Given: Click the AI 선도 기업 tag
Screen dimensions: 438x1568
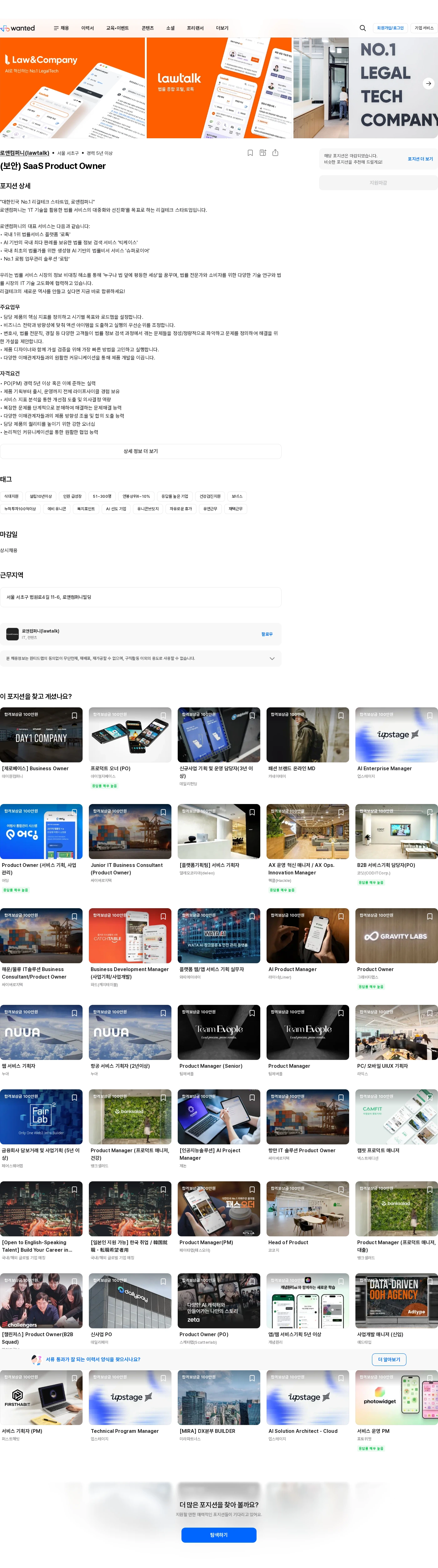Looking at the screenshot, I should [x=115, y=508].
